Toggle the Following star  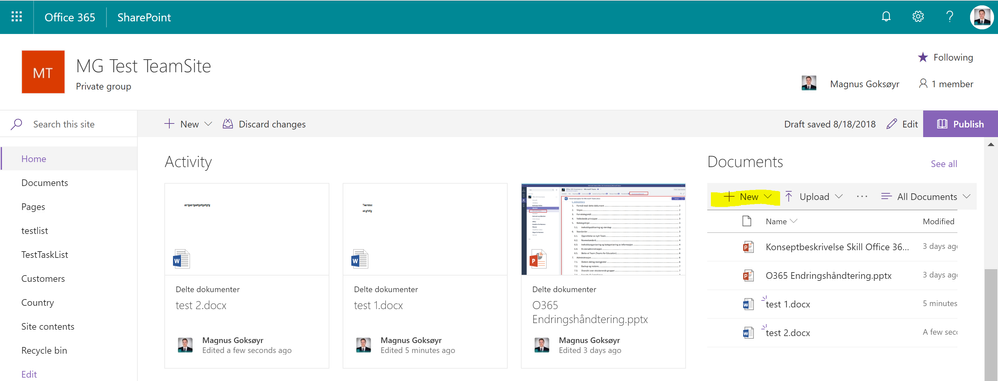(x=922, y=57)
